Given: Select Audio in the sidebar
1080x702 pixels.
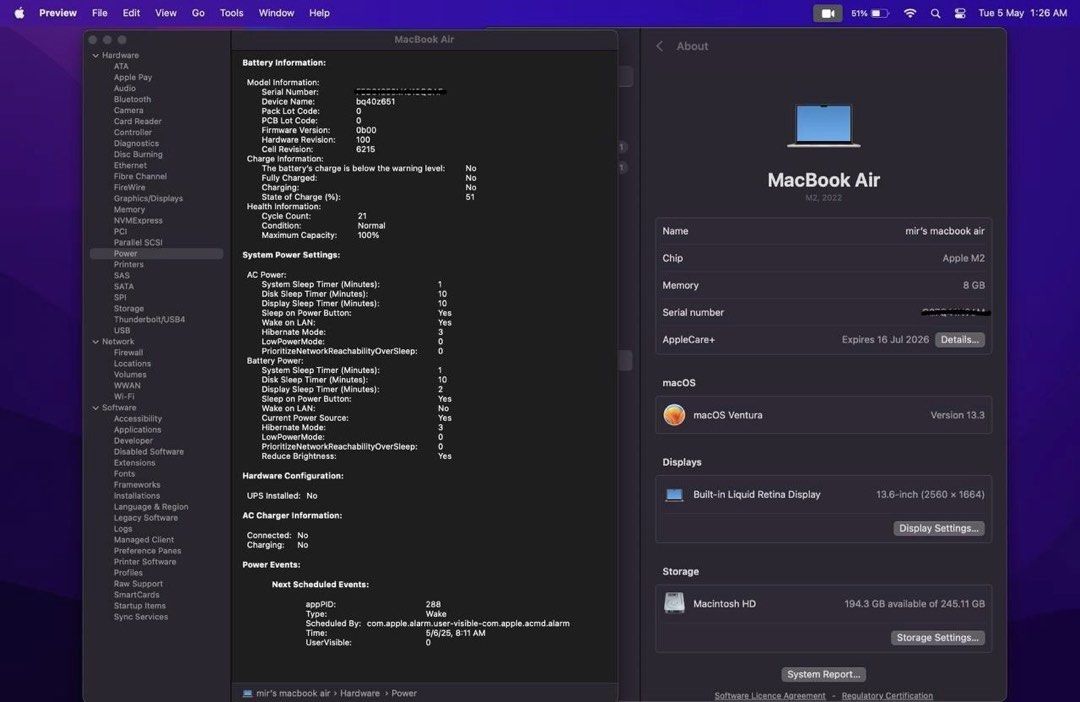Looking at the screenshot, I should tap(125, 88).
